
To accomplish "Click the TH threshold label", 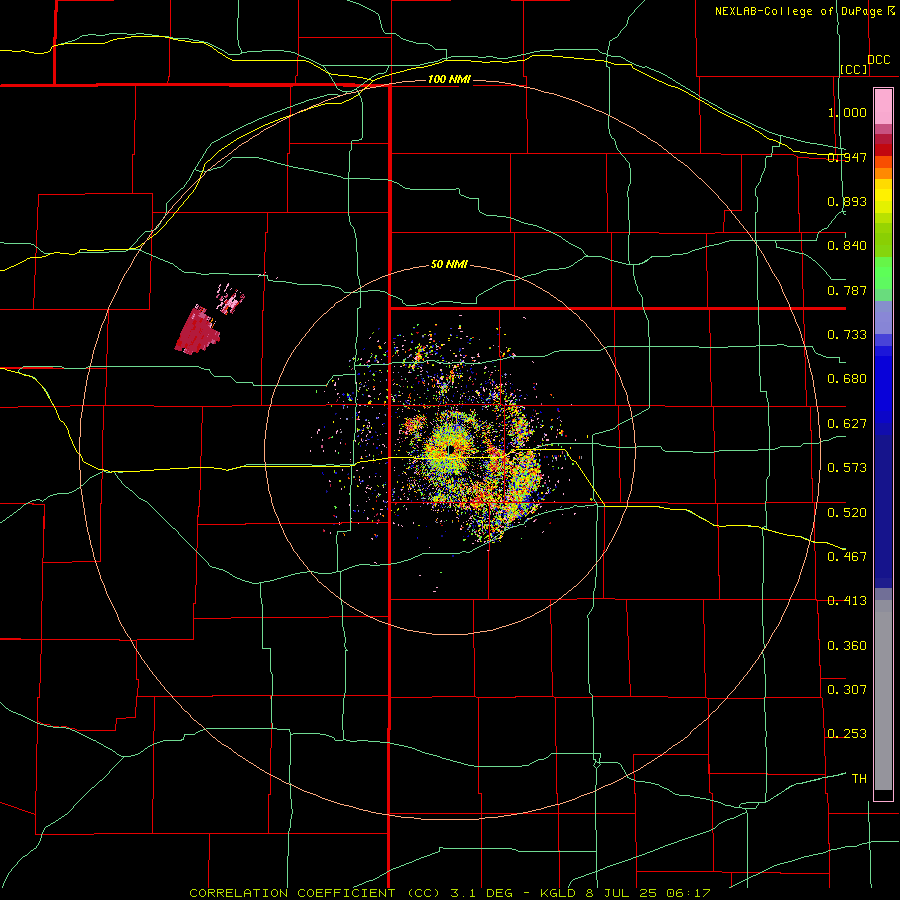I will pyautogui.click(x=859, y=778).
